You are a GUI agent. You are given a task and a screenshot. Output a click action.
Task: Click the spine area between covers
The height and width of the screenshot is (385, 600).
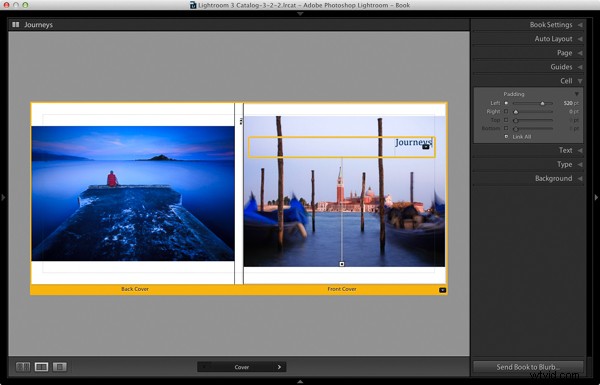click(239, 193)
